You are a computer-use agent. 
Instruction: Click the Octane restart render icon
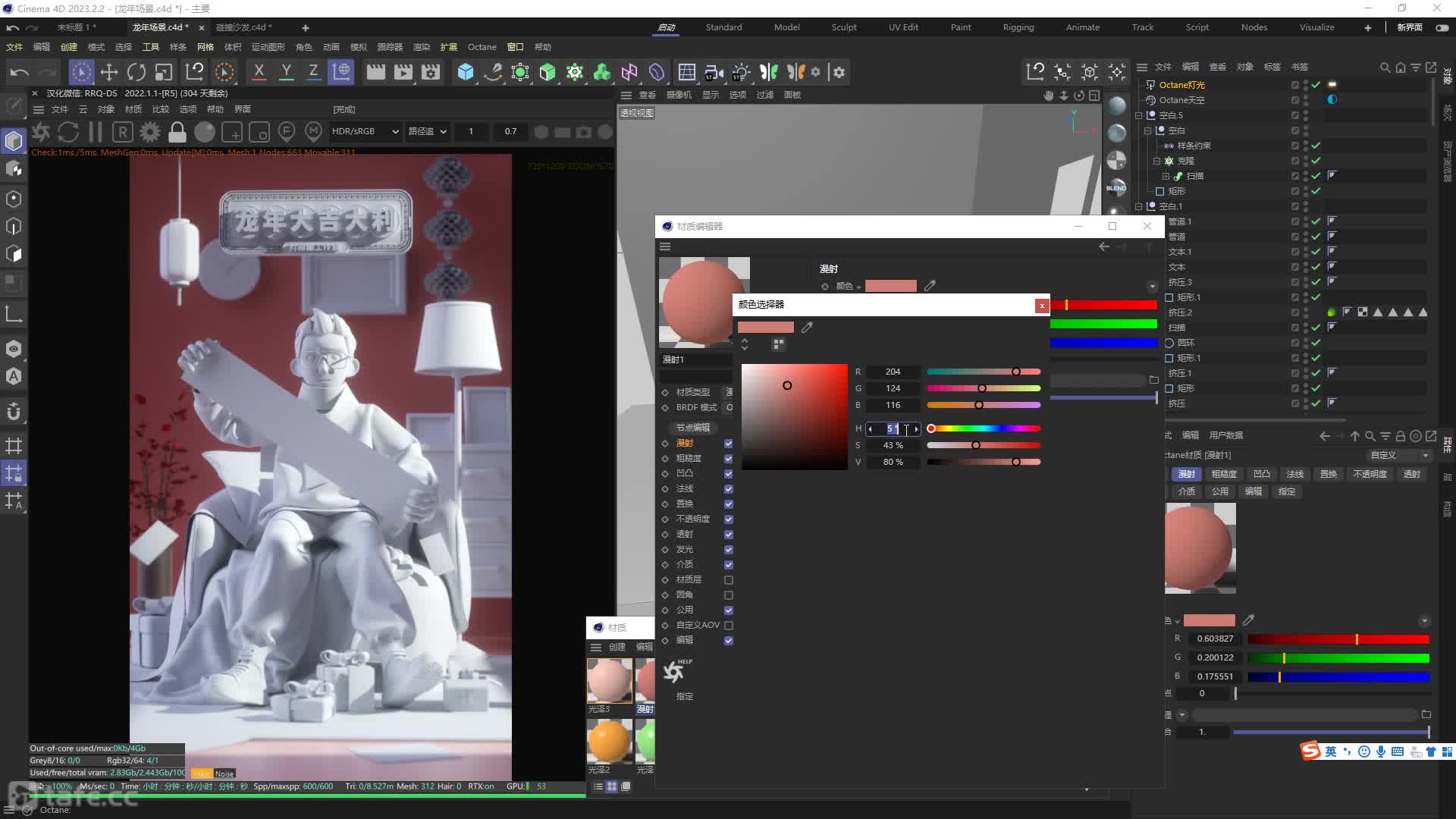coord(68,132)
